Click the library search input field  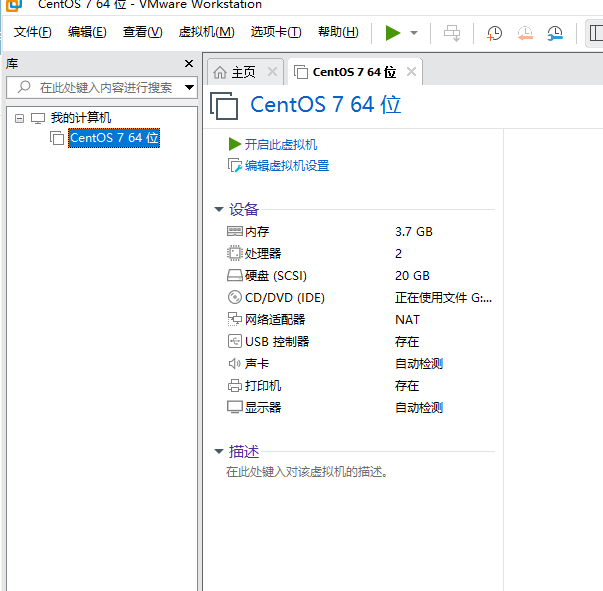tap(102, 88)
